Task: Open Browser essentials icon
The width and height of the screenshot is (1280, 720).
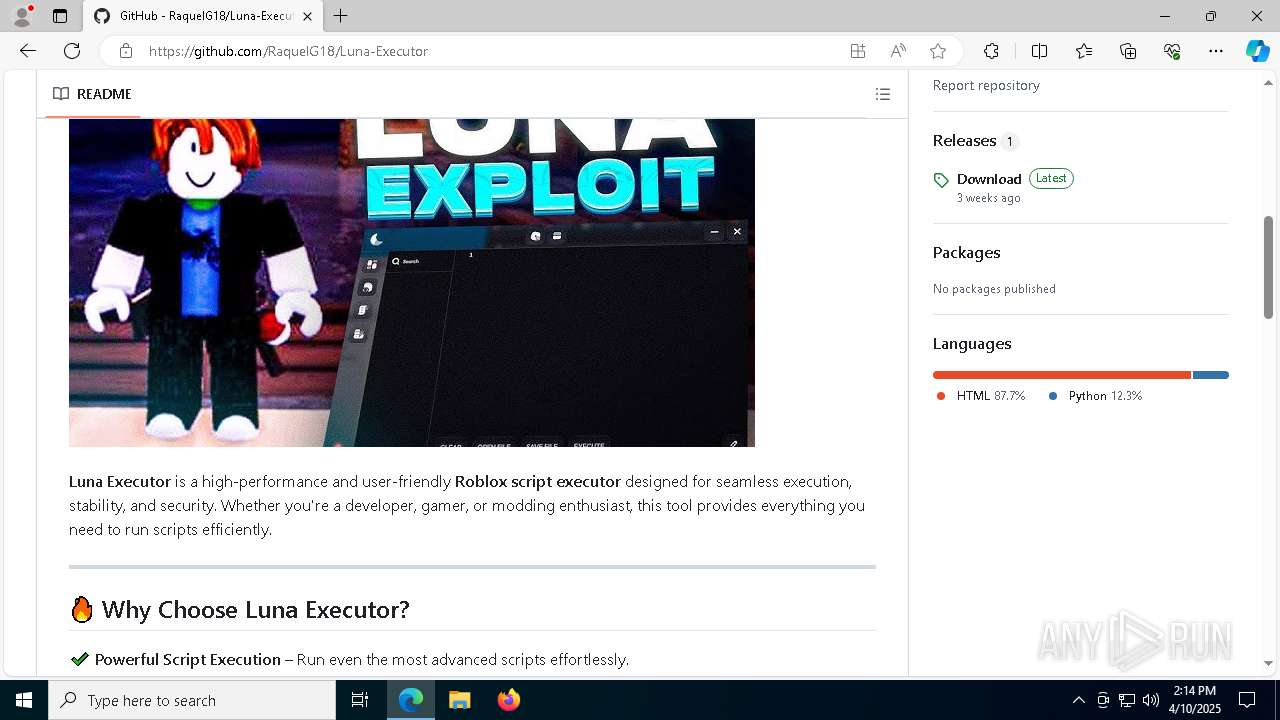Action: (1172, 51)
